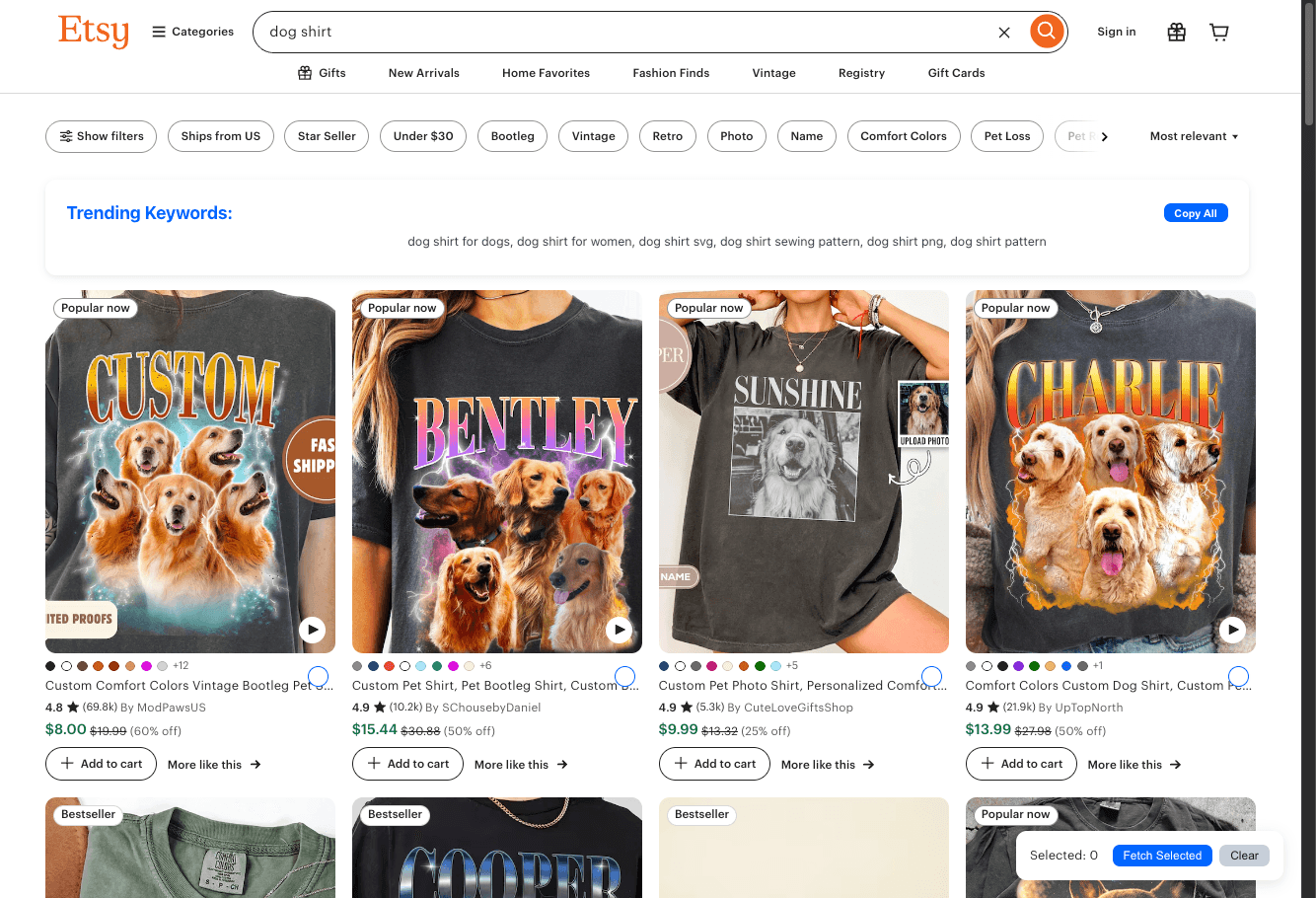Viewport: 1316px width, 898px height.
Task: Play the video on the Bentley shirt listing
Action: pos(620,629)
